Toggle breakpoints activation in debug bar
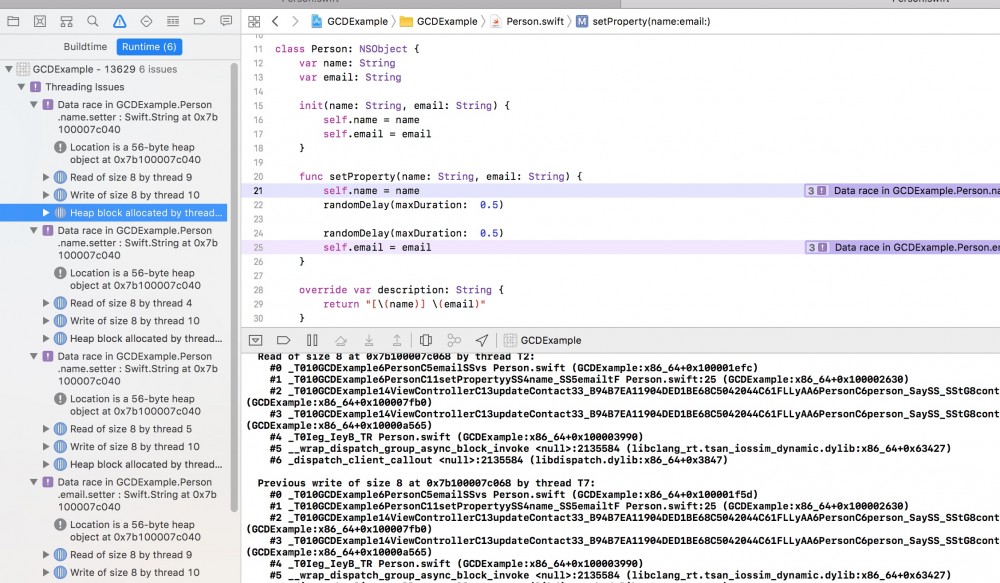The width and height of the screenshot is (1000, 583). 283,340
